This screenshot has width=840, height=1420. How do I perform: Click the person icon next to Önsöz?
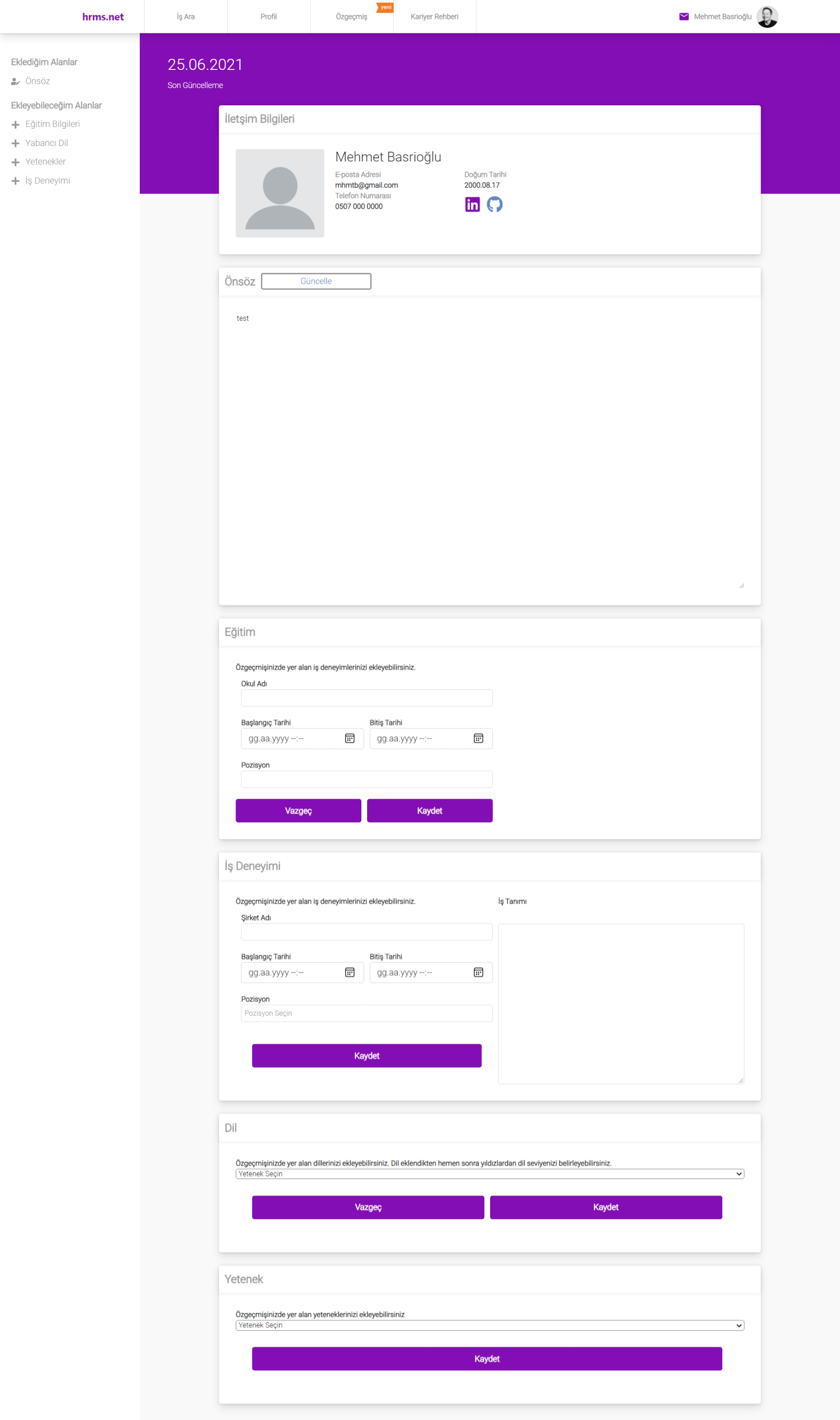coord(14,81)
